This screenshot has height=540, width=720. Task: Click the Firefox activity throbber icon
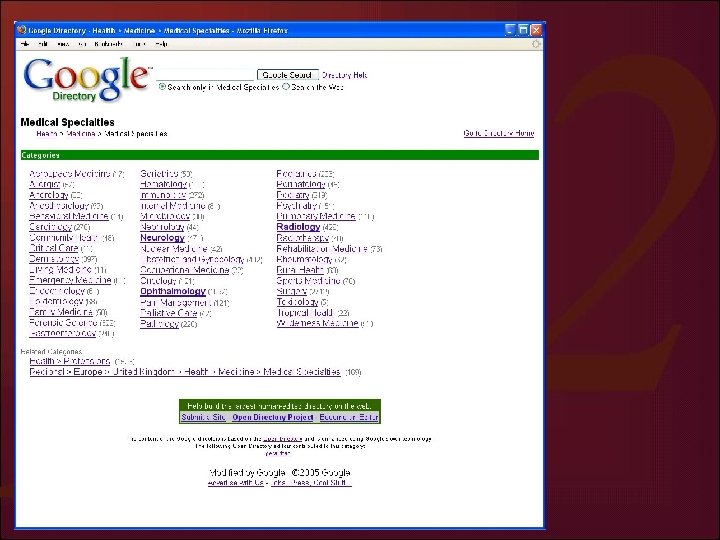535,44
